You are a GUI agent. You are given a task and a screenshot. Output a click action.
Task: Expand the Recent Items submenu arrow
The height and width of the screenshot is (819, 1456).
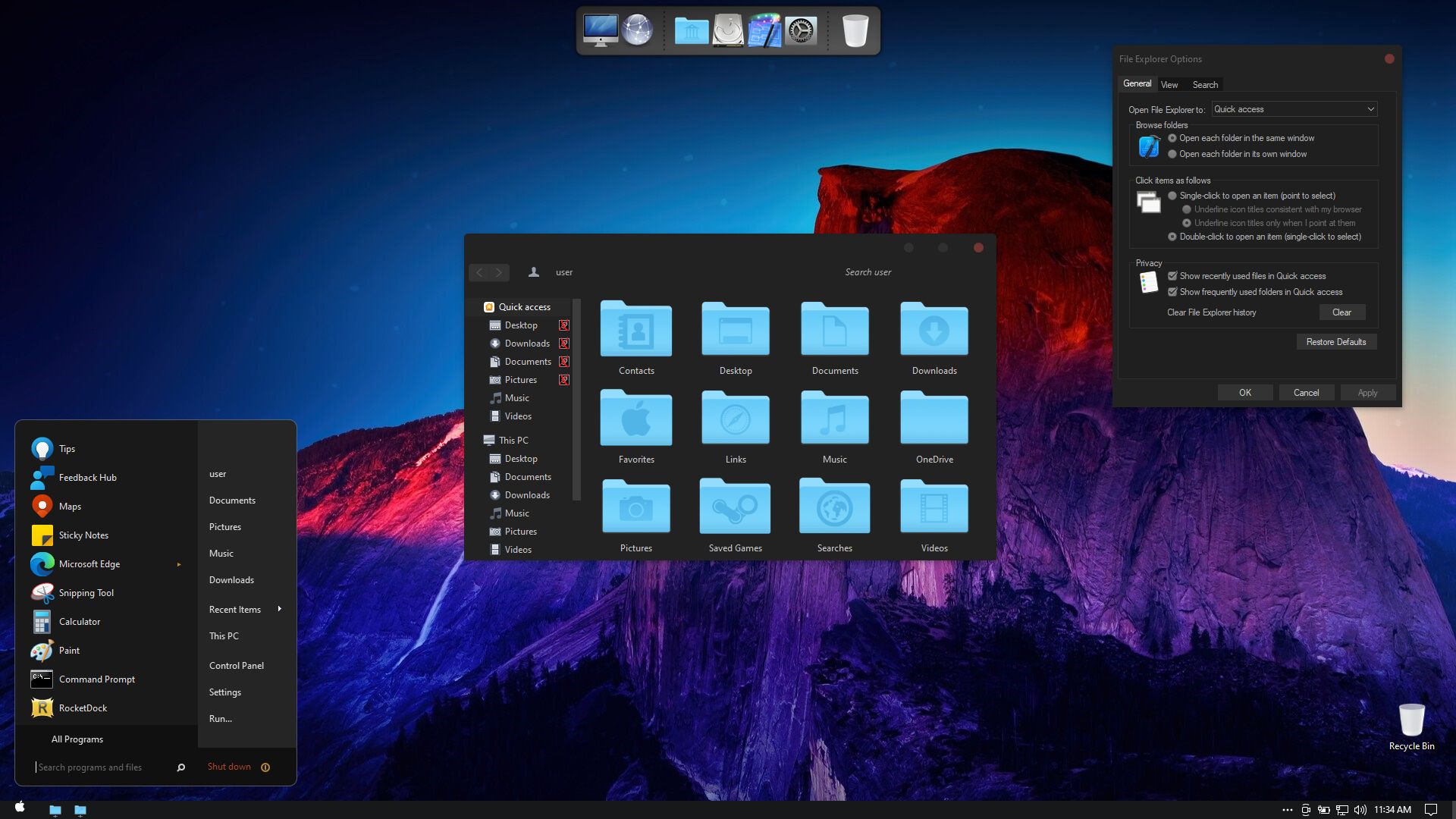pyautogui.click(x=280, y=609)
